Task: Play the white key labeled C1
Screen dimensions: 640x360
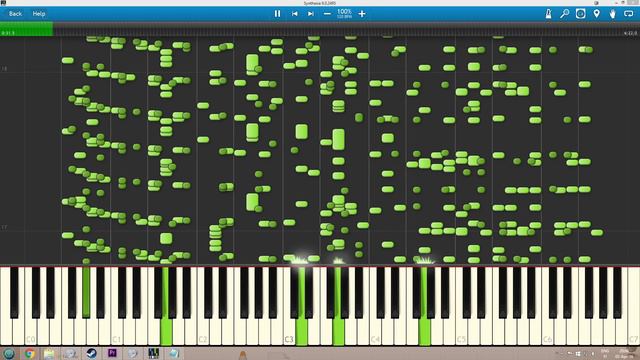Action: [x=117, y=306]
